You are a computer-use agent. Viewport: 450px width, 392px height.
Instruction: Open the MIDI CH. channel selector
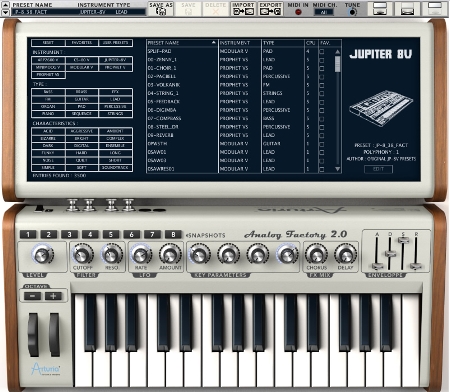(324, 12)
